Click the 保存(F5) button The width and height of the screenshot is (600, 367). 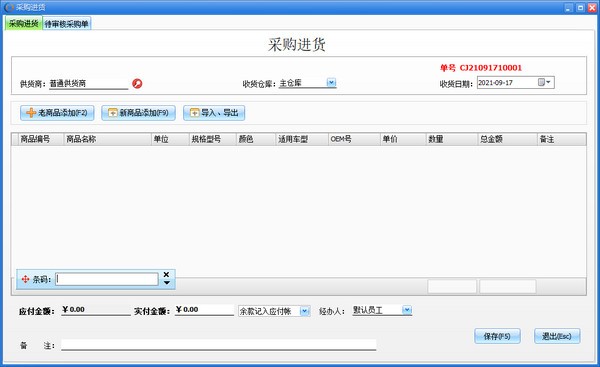(497, 336)
